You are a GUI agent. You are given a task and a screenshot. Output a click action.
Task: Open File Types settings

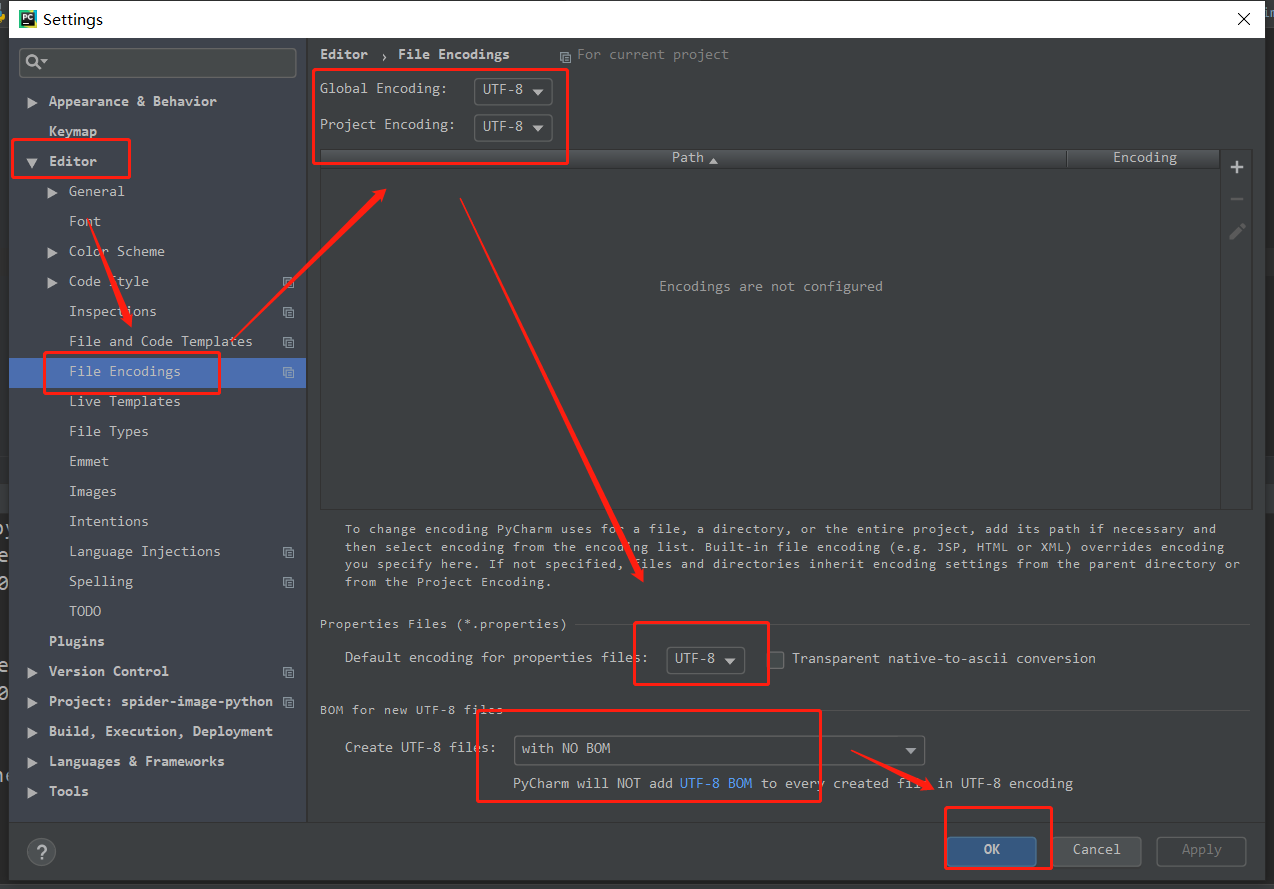109,431
